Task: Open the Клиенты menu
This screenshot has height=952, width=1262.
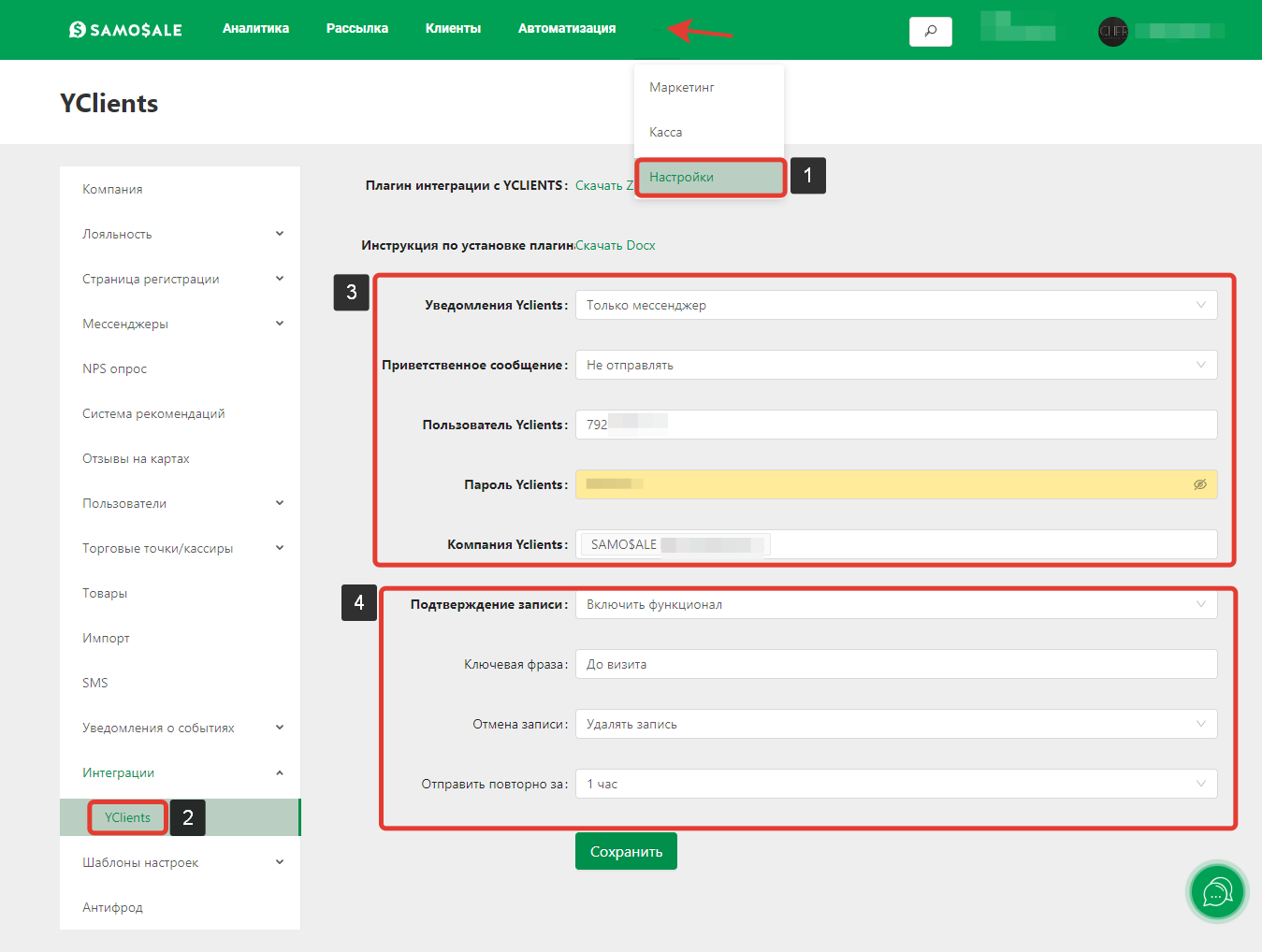Action: (453, 29)
